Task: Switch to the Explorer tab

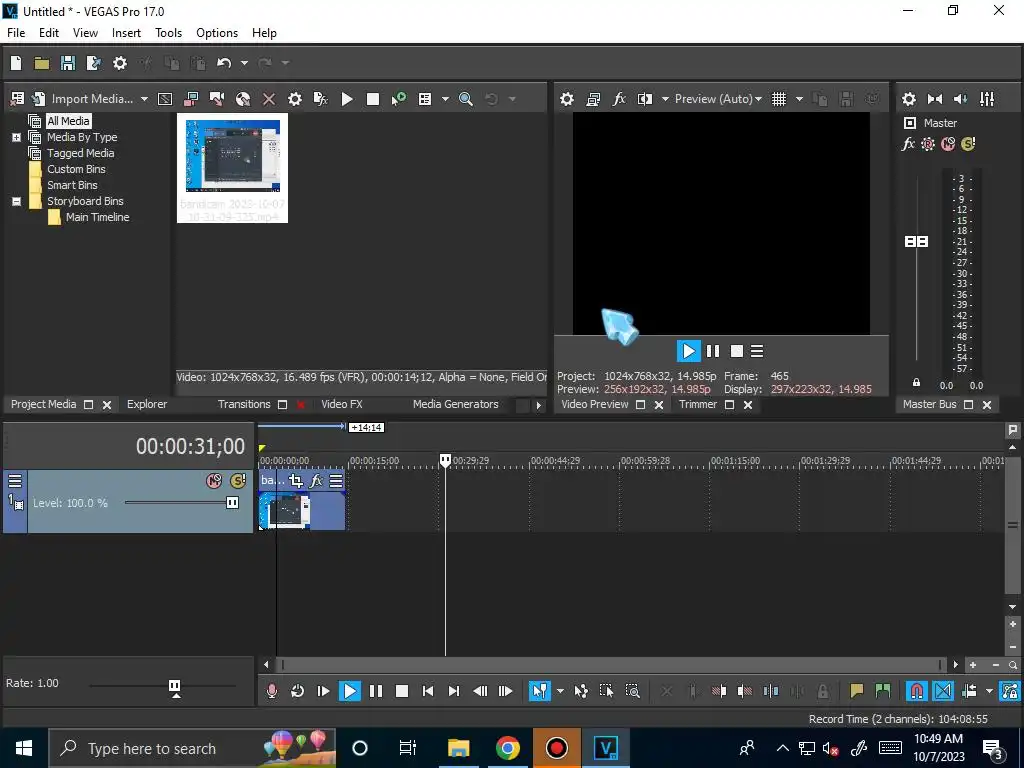Action: click(x=147, y=404)
